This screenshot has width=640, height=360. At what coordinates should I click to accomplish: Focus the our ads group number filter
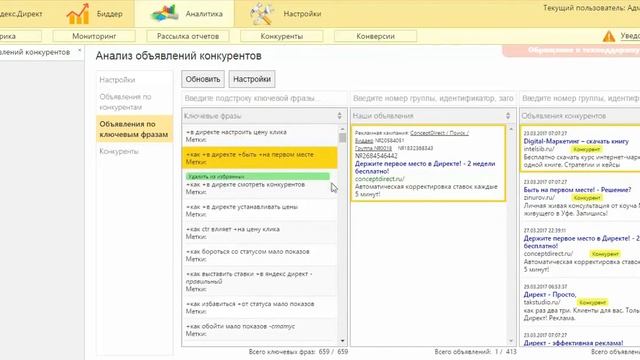(x=433, y=98)
